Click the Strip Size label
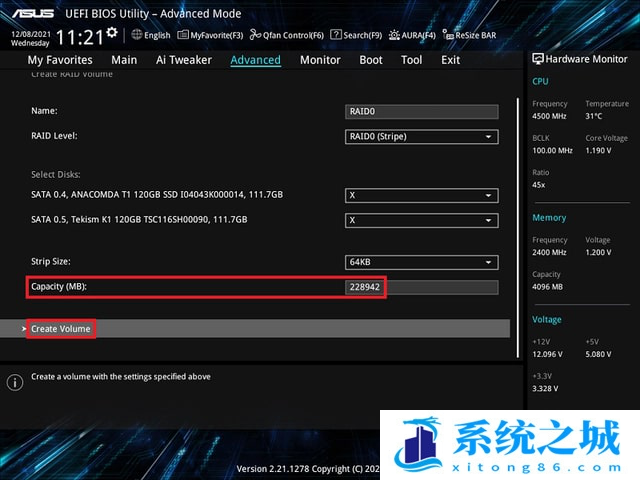Screen dimensions: 640x480 [51, 262]
